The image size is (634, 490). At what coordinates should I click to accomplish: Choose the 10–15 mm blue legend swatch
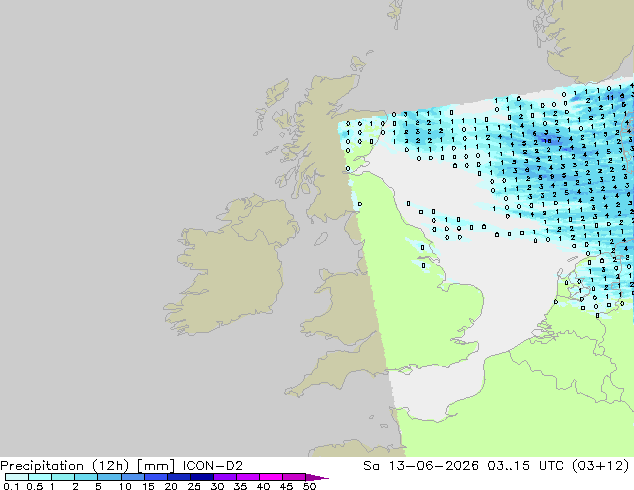(132, 477)
